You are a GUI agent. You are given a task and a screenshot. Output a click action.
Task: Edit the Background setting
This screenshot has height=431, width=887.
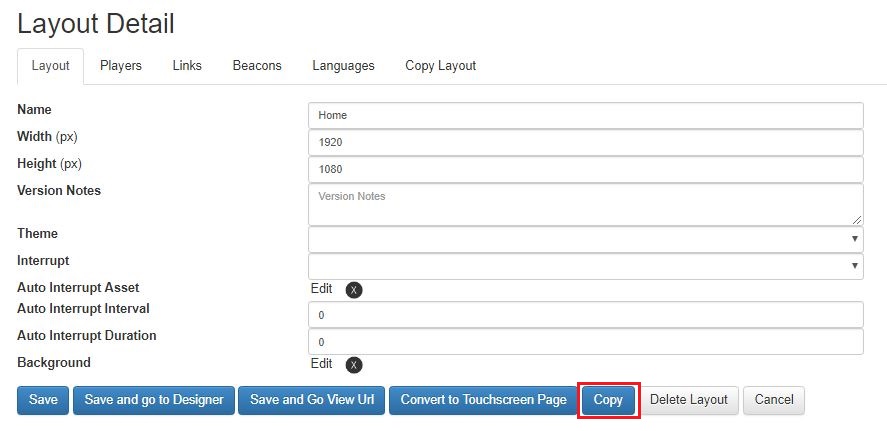click(321, 363)
